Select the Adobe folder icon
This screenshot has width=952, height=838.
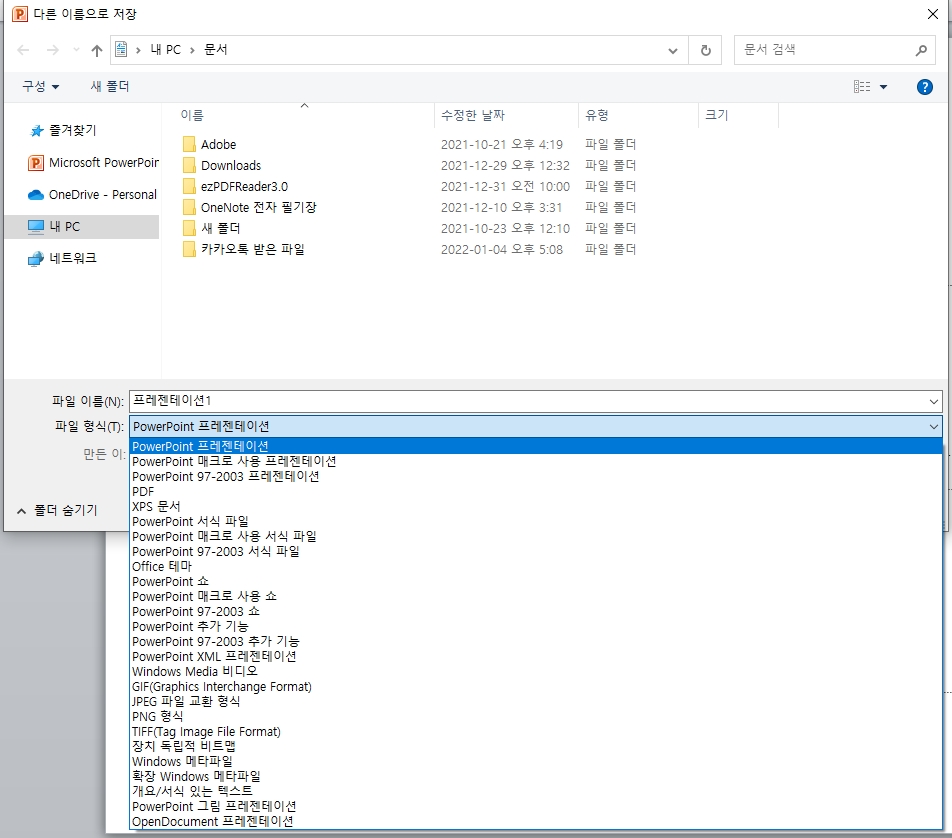point(189,144)
